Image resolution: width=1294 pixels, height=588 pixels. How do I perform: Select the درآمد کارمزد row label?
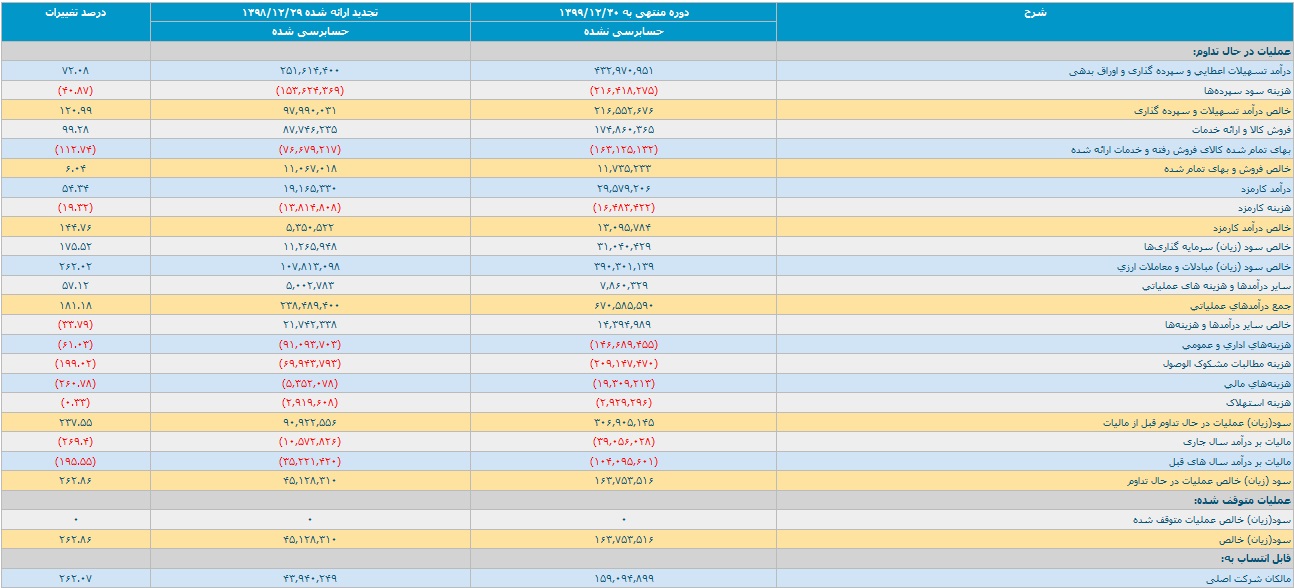[1262, 189]
